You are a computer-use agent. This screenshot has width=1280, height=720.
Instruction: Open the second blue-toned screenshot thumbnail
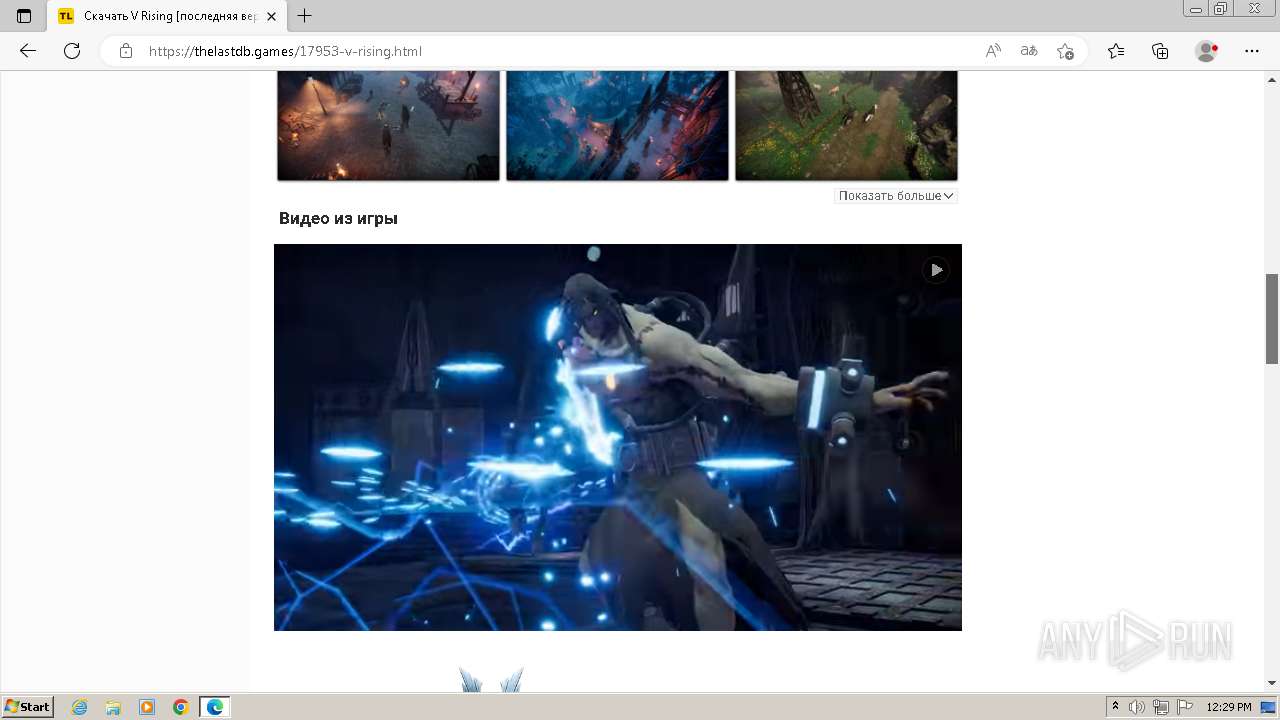[x=617, y=125]
